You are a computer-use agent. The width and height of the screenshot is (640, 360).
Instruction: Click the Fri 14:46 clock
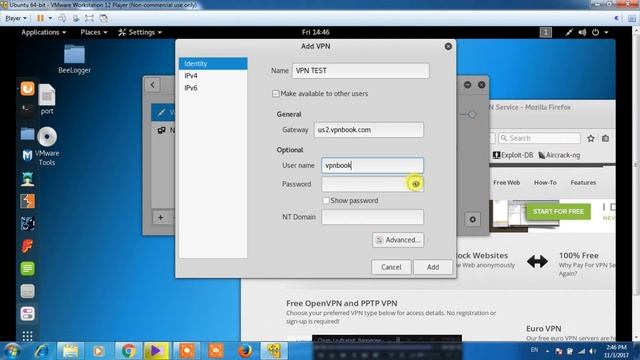pyautogui.click(x=316, y=32)
